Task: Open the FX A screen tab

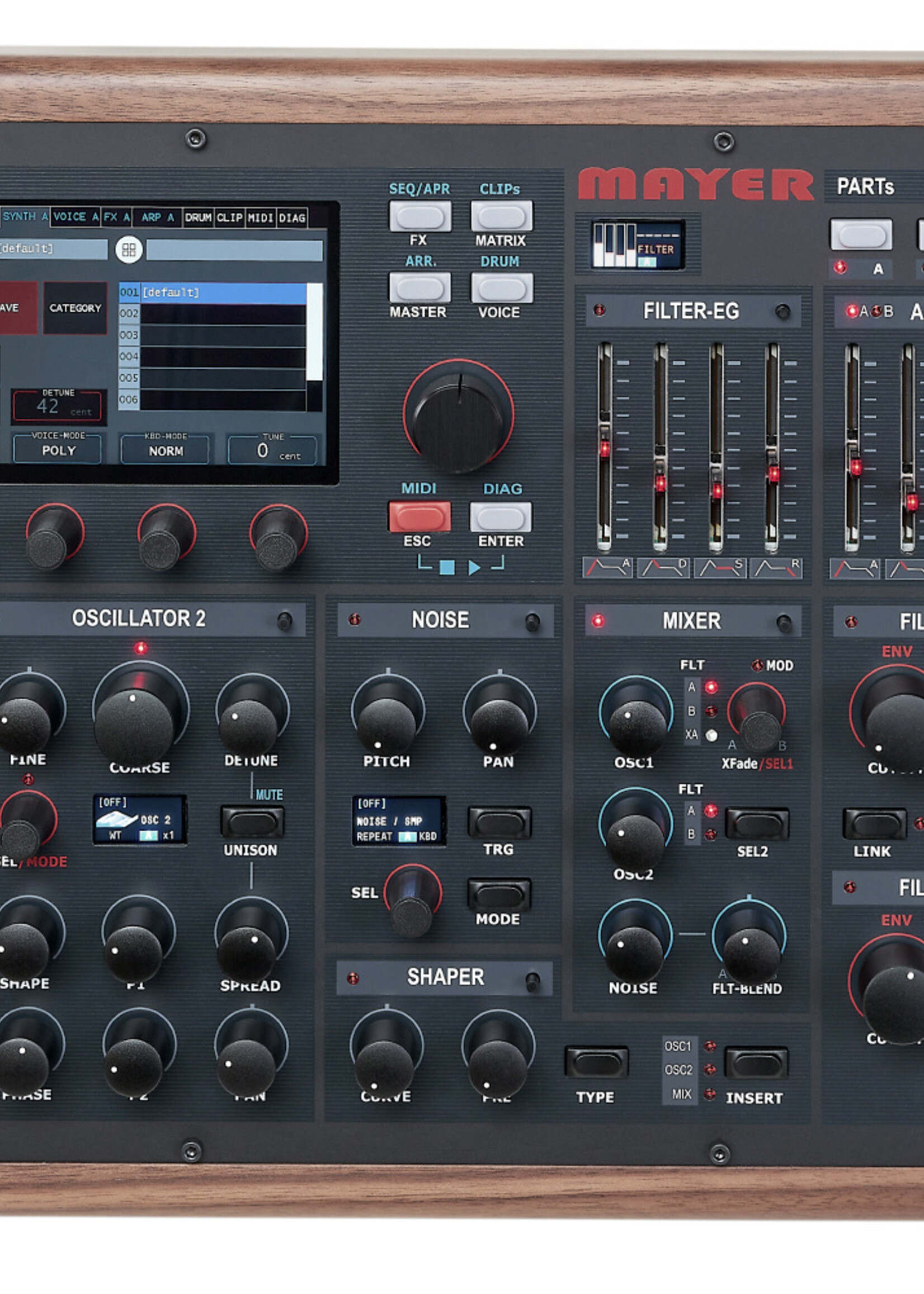Action: pos(117,217)
